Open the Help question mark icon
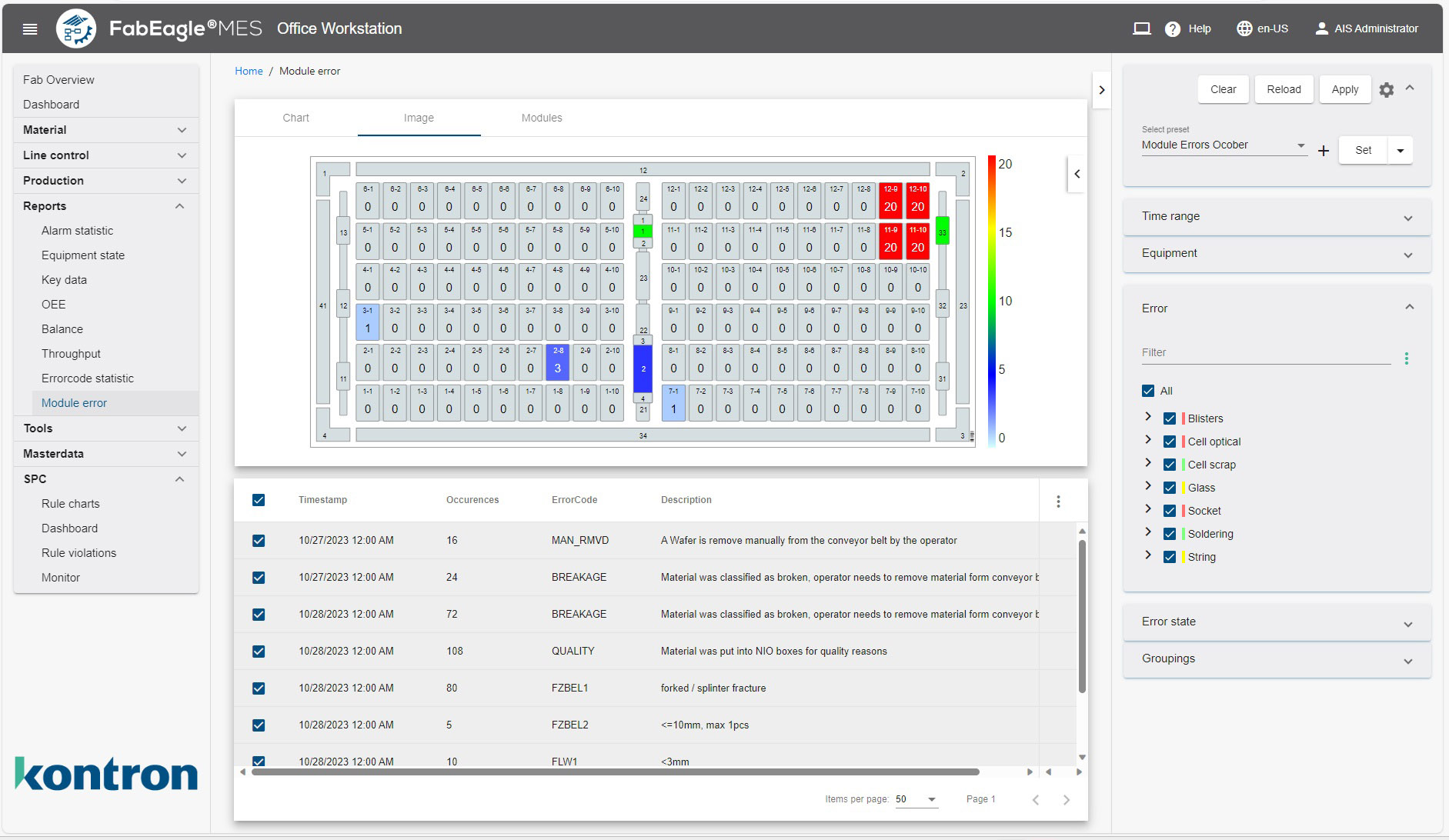Image resolution: width=1449 pixels, height=840 pixels. click(1172, 29)
